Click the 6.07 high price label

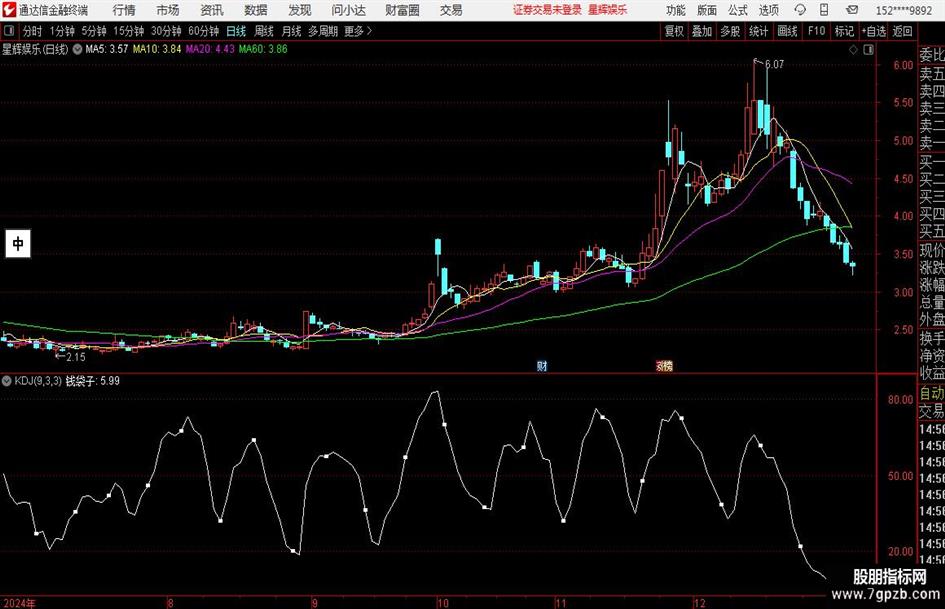coord(774,64)
